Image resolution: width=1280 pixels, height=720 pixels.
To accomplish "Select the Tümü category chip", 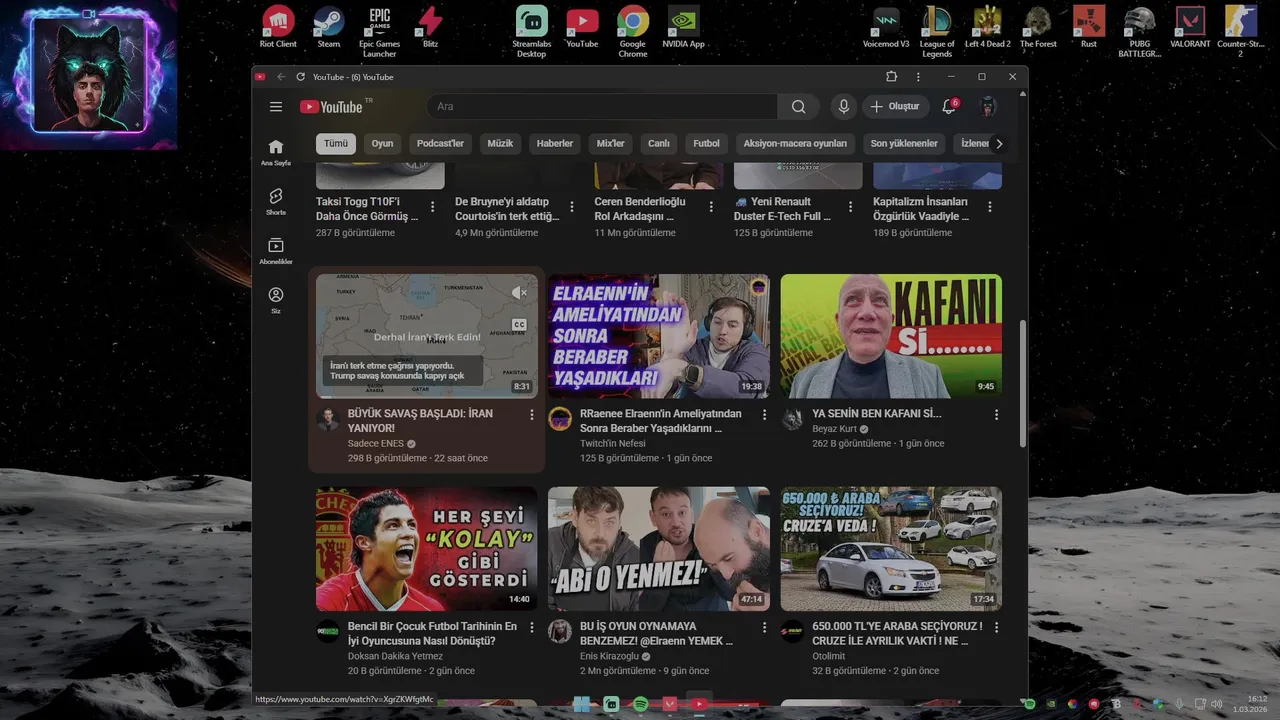I will (x=336, y=143).
